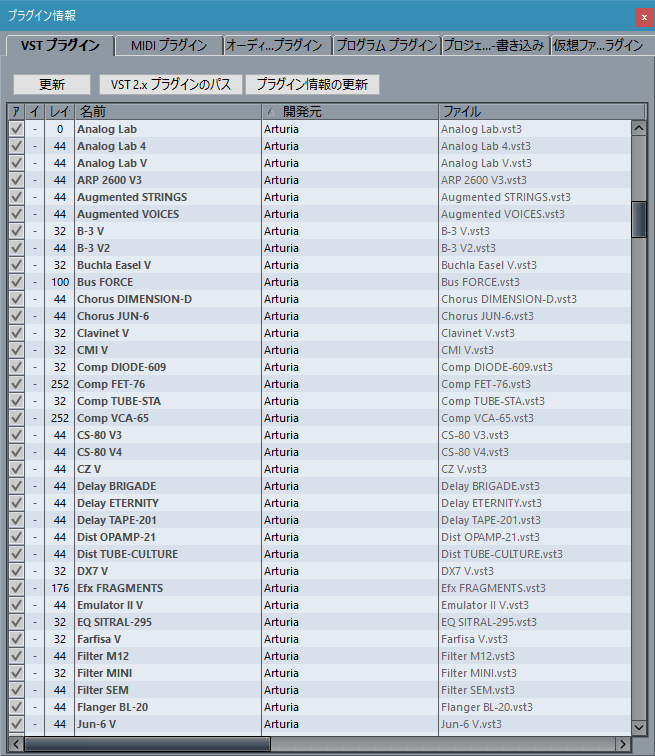Toggle the CS-80 V4 checkbox
Viewport: 655px width, 756px height.
pos(16,452)
